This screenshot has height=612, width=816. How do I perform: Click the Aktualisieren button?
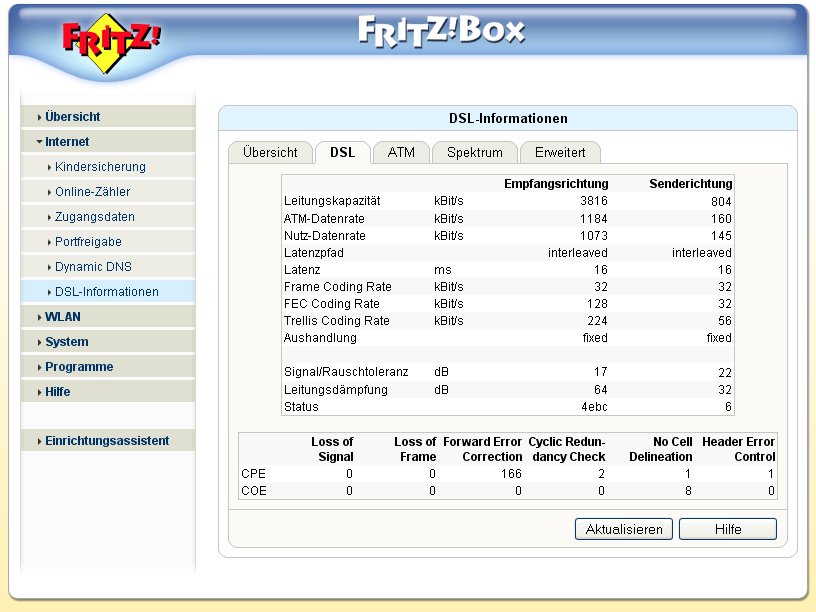tap(624, 529)
